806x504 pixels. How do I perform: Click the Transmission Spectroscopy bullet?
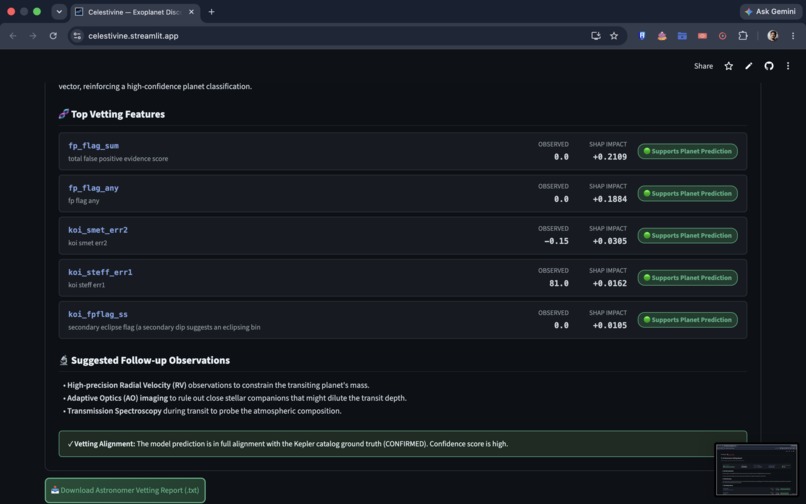[202, 411]
